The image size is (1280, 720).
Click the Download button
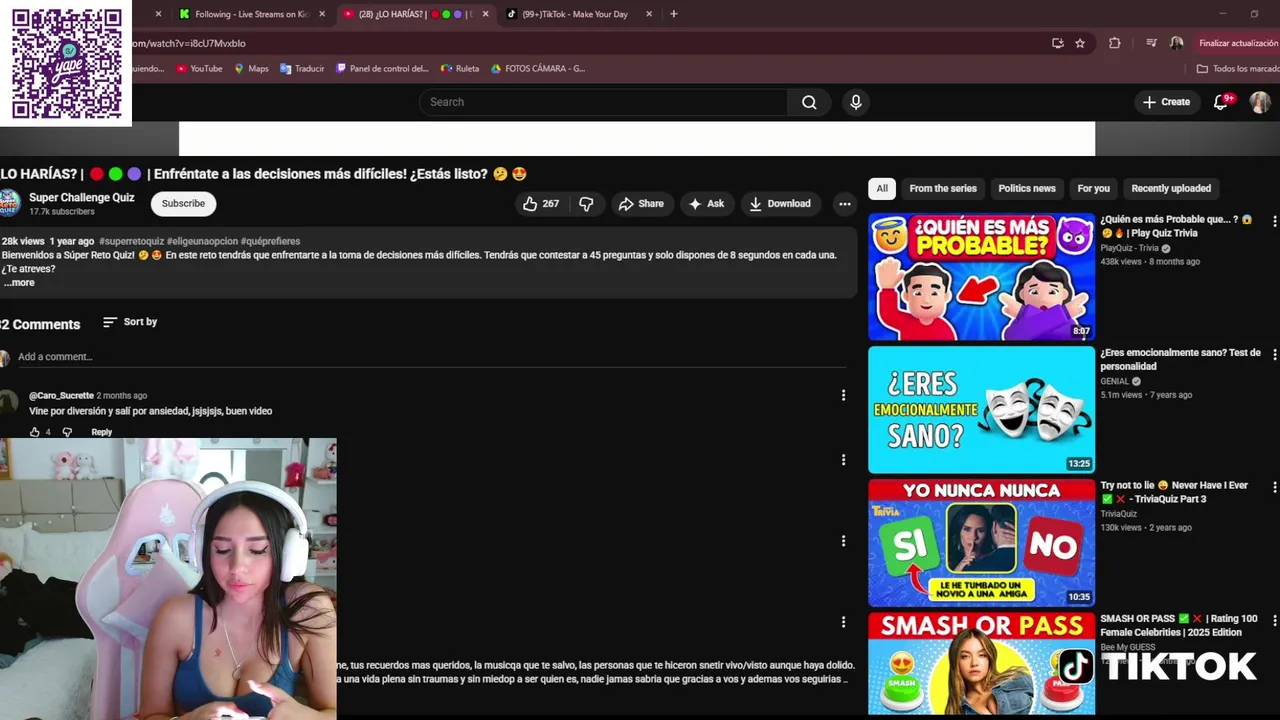[x=780, y=204]
